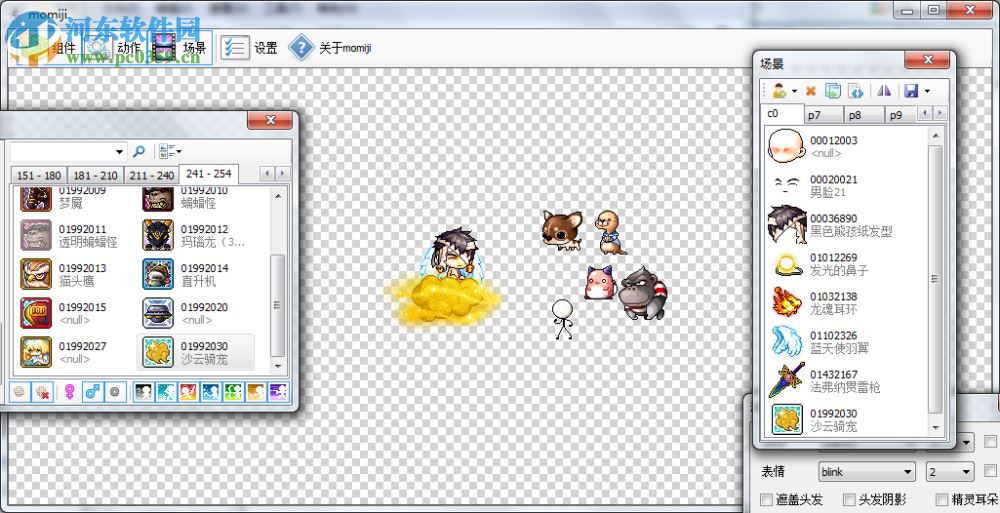The image size is (1000, 513).
Task: Select the 01992012 玛瑙龙 mount
Action: coord(197,235)
